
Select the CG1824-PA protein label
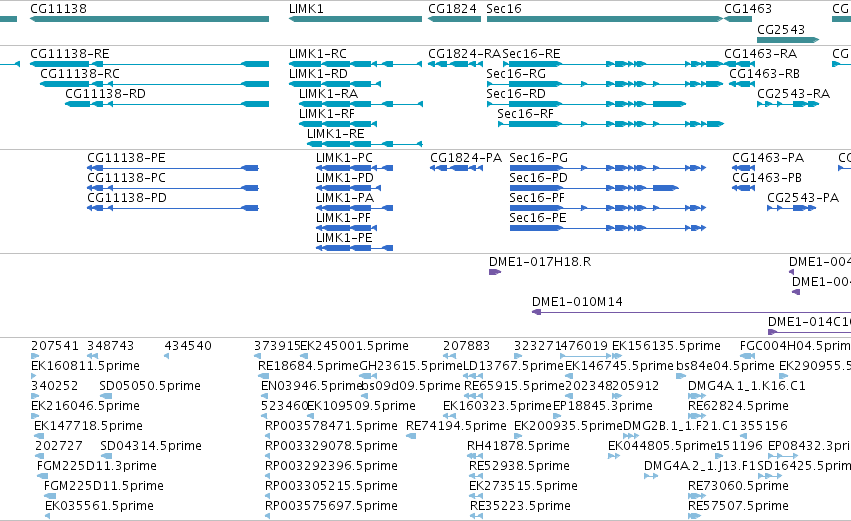(x=466, y=158)
